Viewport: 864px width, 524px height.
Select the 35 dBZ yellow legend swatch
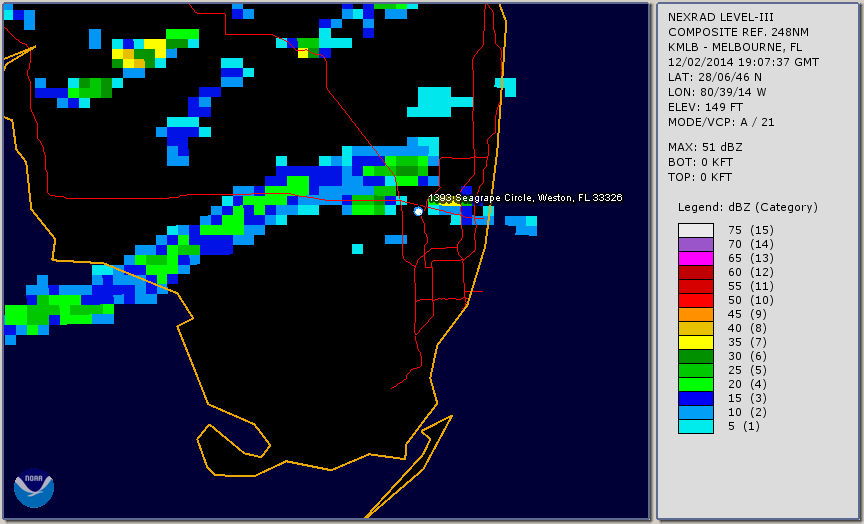(696, 342)
